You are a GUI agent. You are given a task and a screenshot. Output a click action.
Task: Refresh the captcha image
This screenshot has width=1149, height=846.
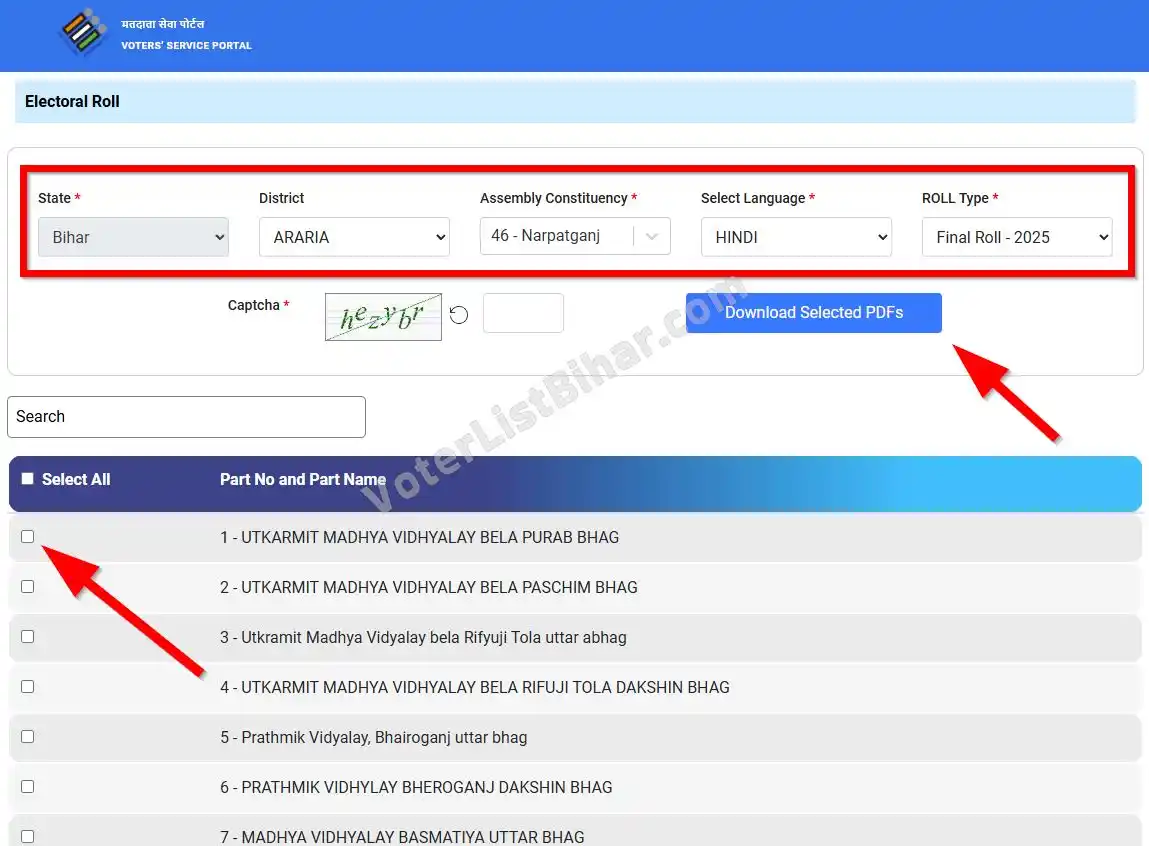click(x=458, y=313)
